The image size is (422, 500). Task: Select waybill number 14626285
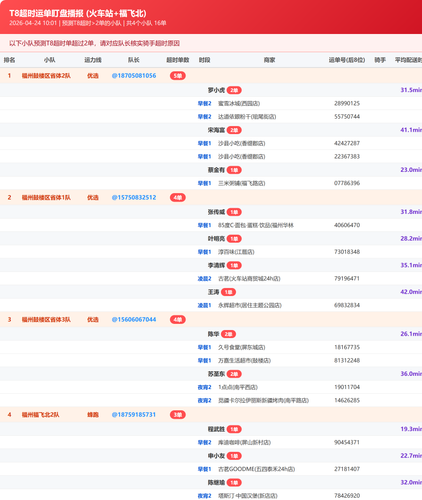347,401
